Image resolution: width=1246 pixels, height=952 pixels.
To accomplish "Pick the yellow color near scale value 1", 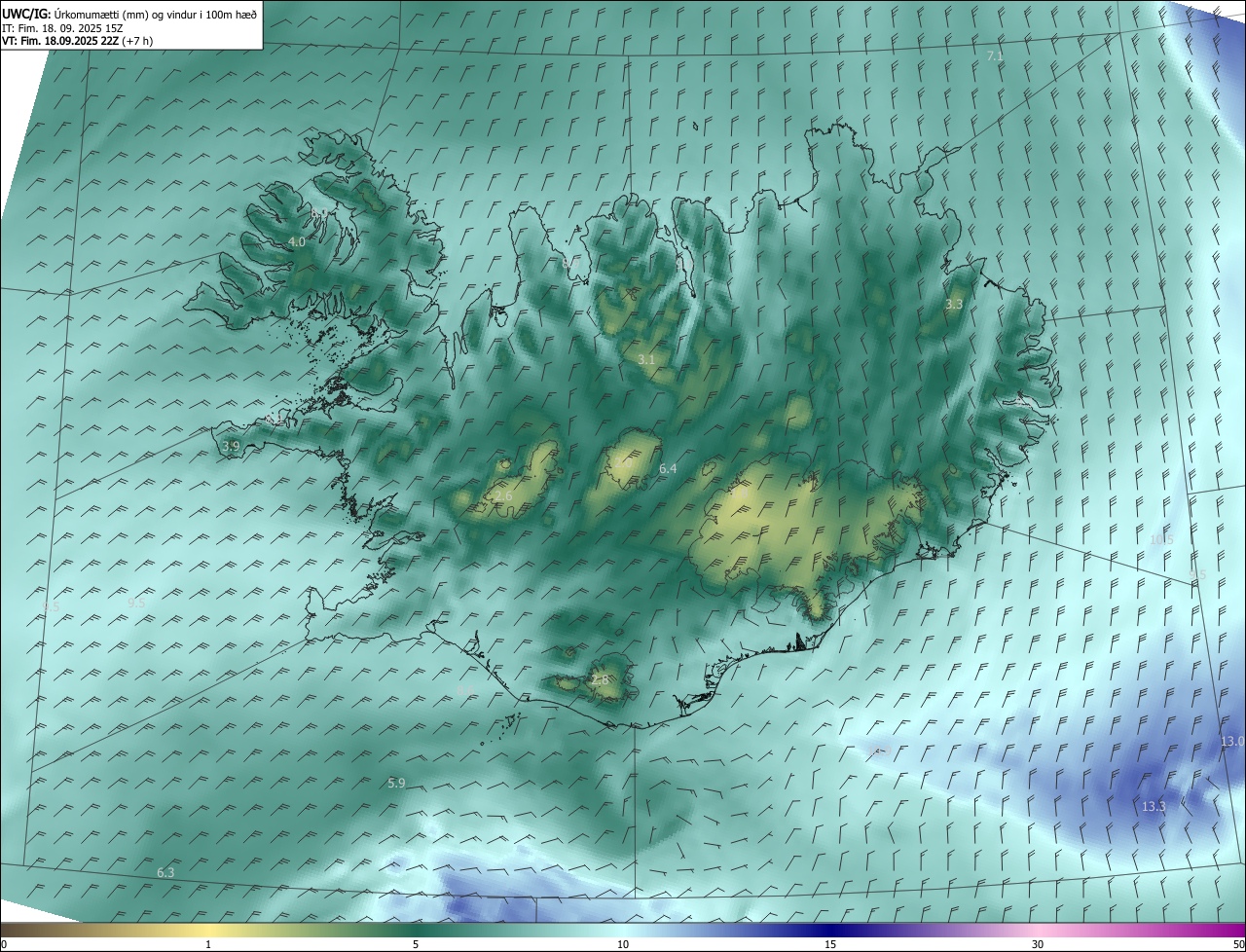I will [x=208, y=930].
